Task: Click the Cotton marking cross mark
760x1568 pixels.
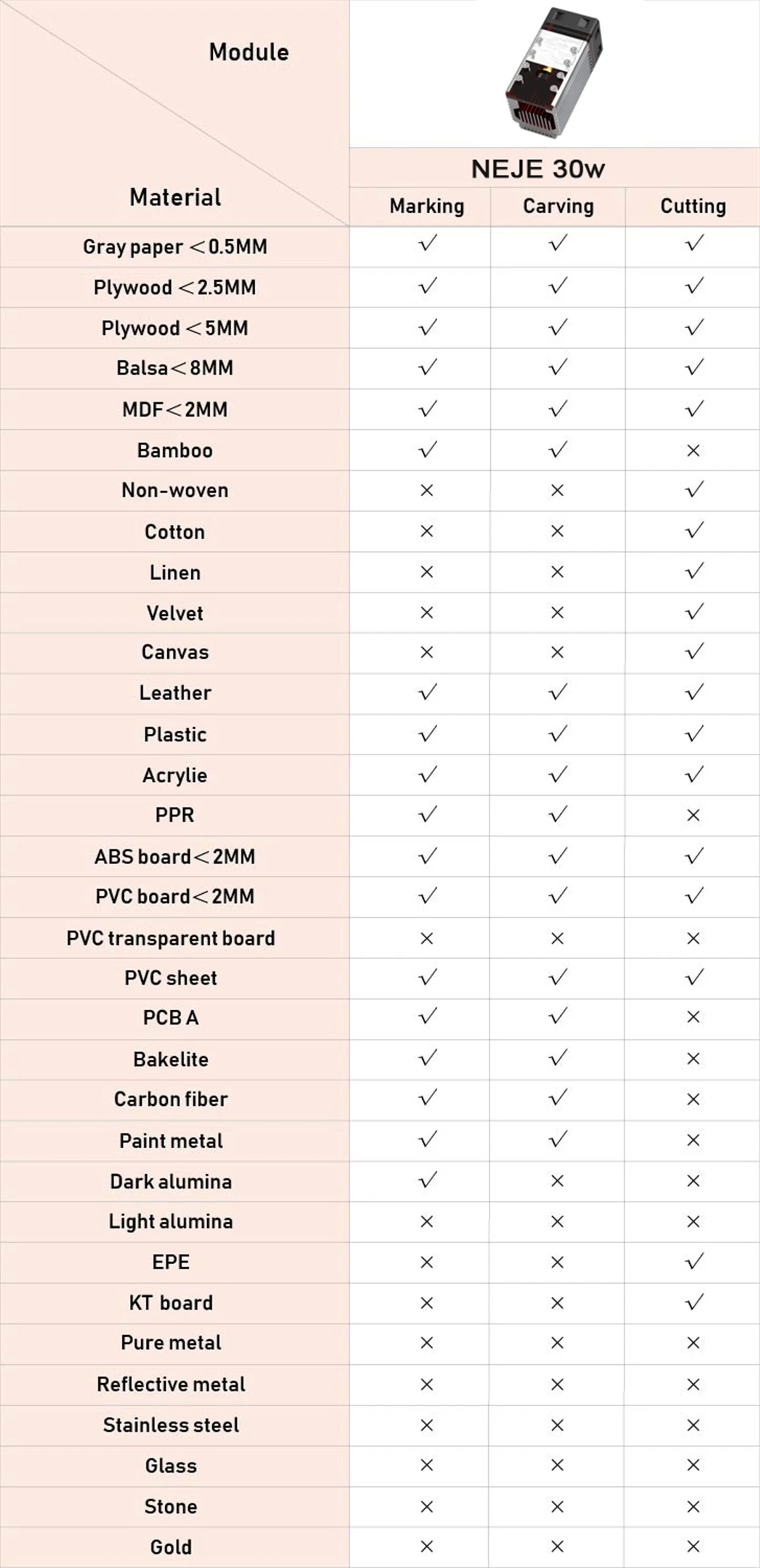Action: click(x=427, y=531)
